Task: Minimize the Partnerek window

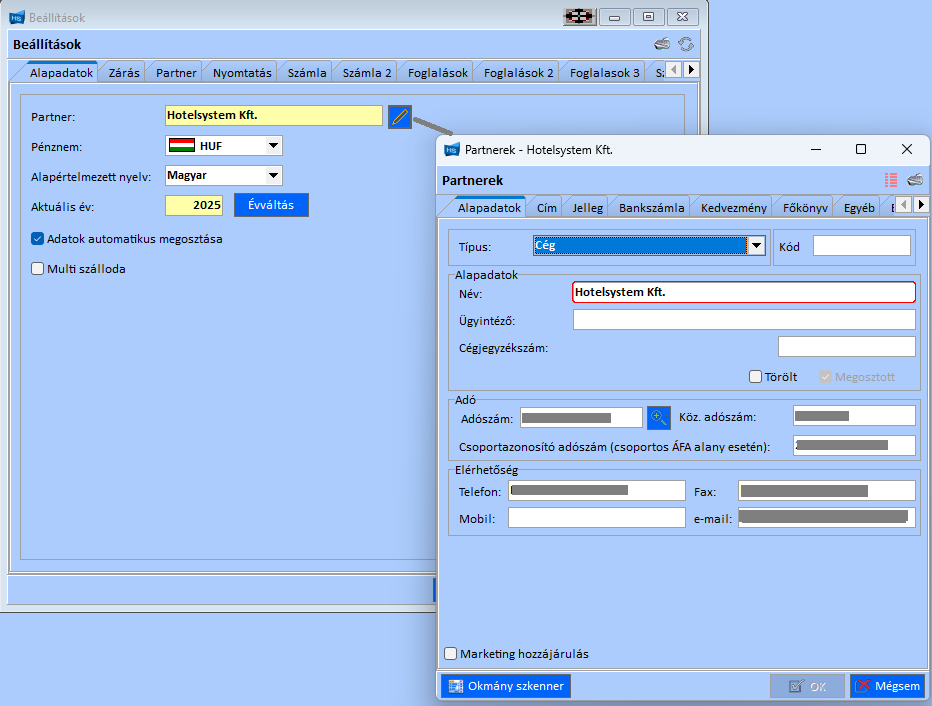Action: point(816,149)
